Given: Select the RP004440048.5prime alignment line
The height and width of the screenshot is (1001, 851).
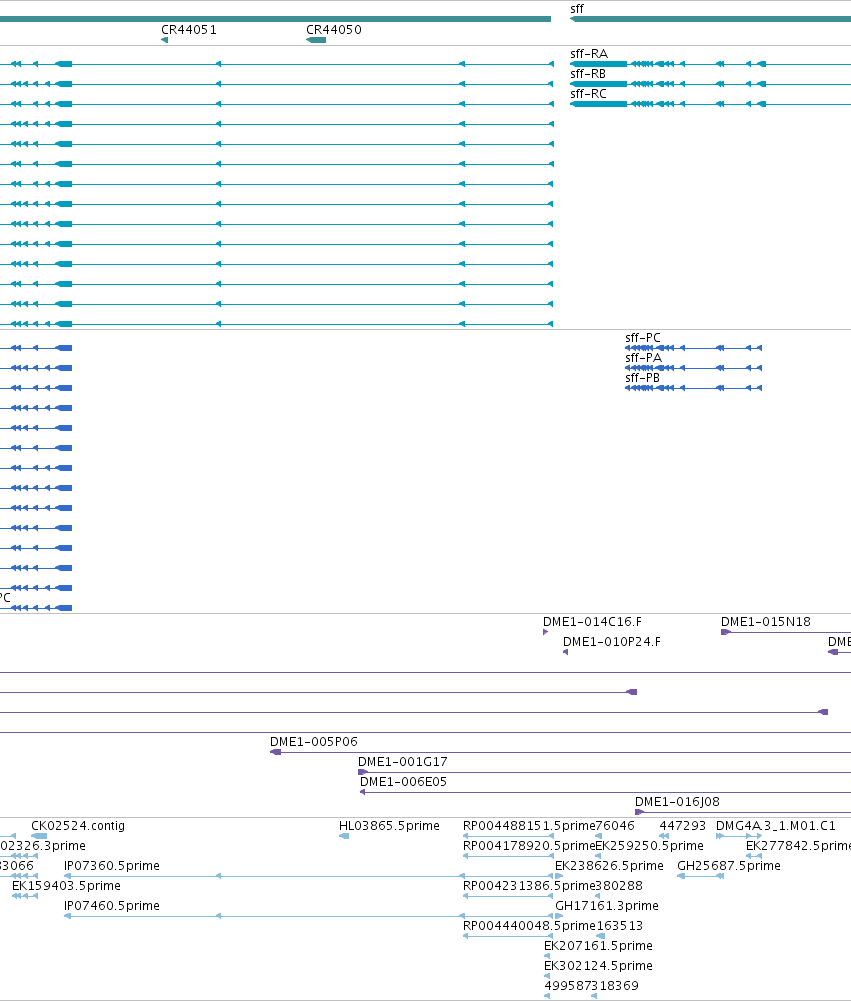Looking at the screenshot, I should [508, 937].
